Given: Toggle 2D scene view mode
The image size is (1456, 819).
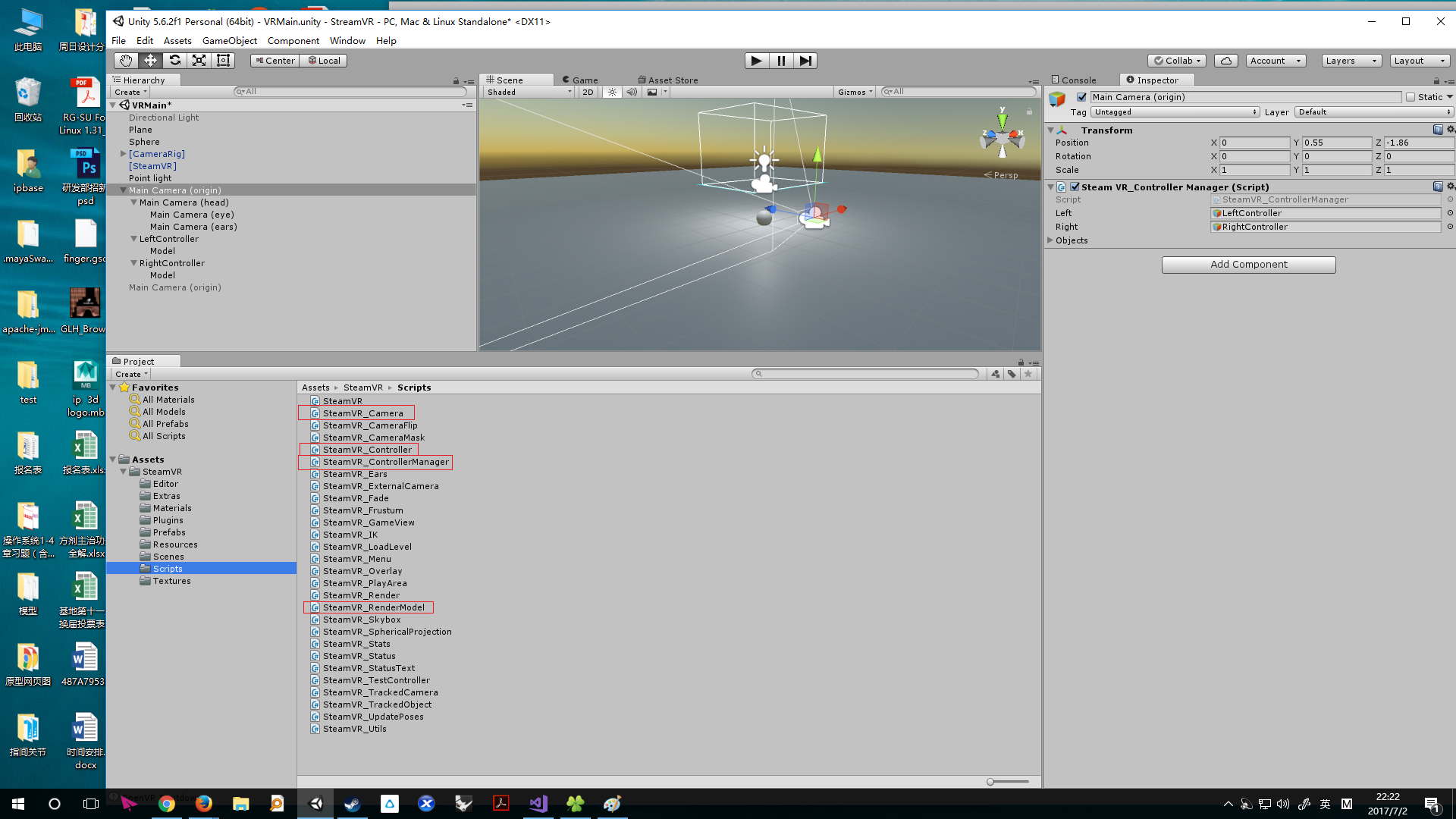Looking at the screenshot, I should point(588,92).
